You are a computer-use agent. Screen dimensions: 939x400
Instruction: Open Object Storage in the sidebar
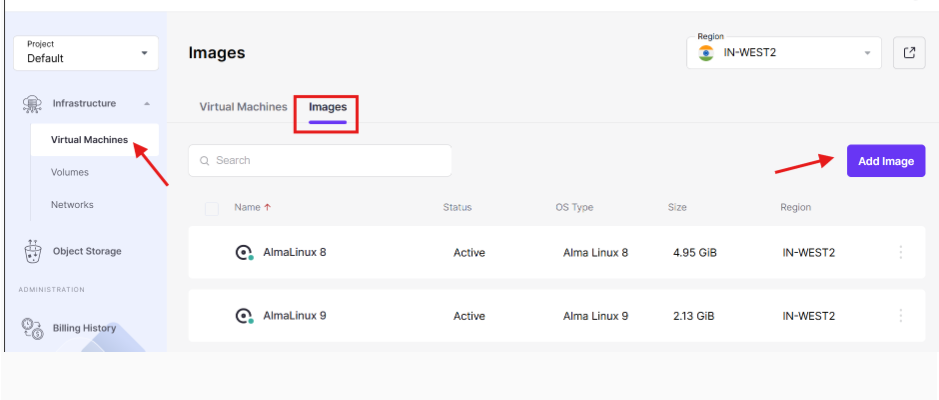click(x=87, y=251)
